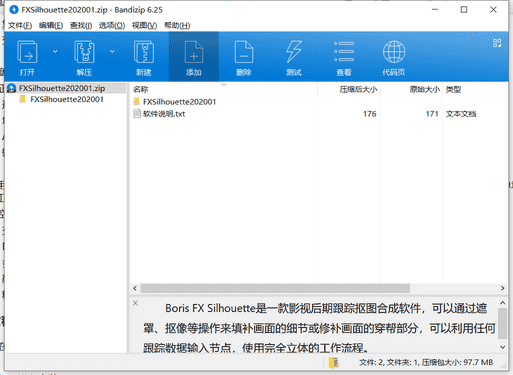Click the horizontal scrollbar thumb

tap(275, 288)
